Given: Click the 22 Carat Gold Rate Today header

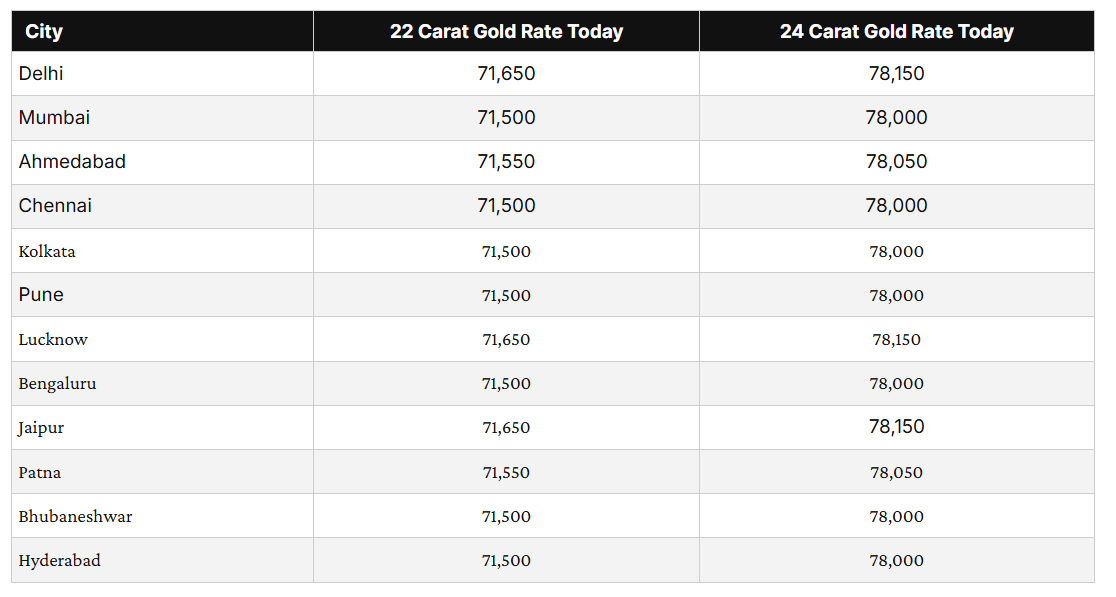Looking at the screenshot, I should [506, 32].
